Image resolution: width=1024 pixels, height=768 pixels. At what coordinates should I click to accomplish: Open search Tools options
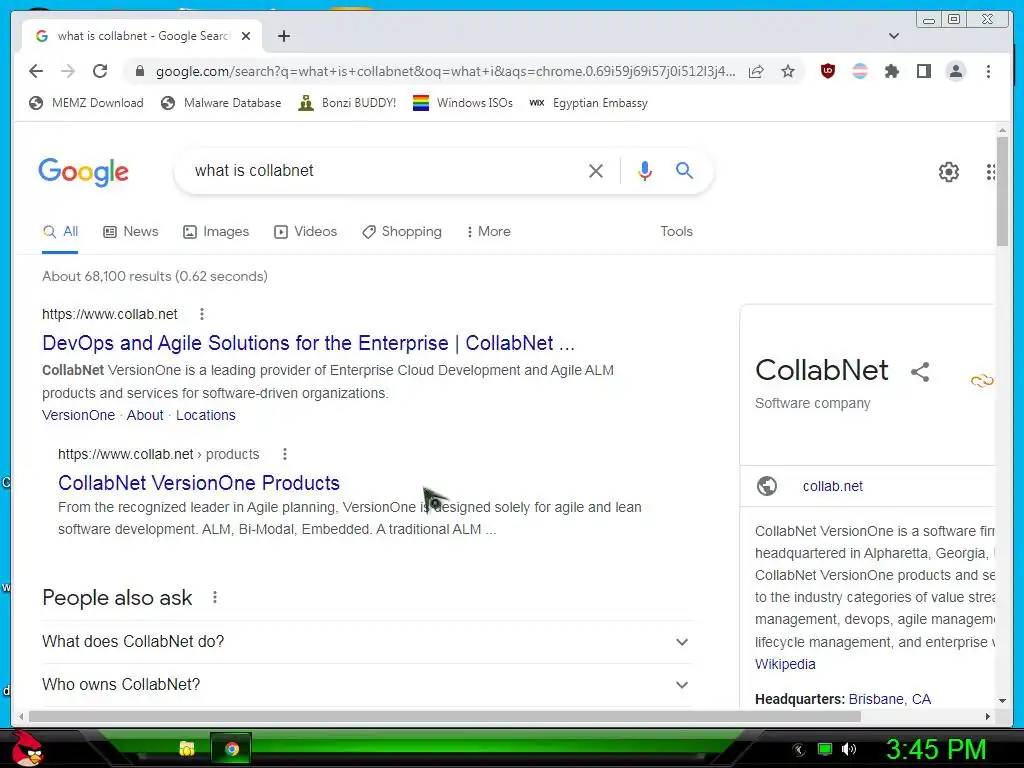point(676,231)
